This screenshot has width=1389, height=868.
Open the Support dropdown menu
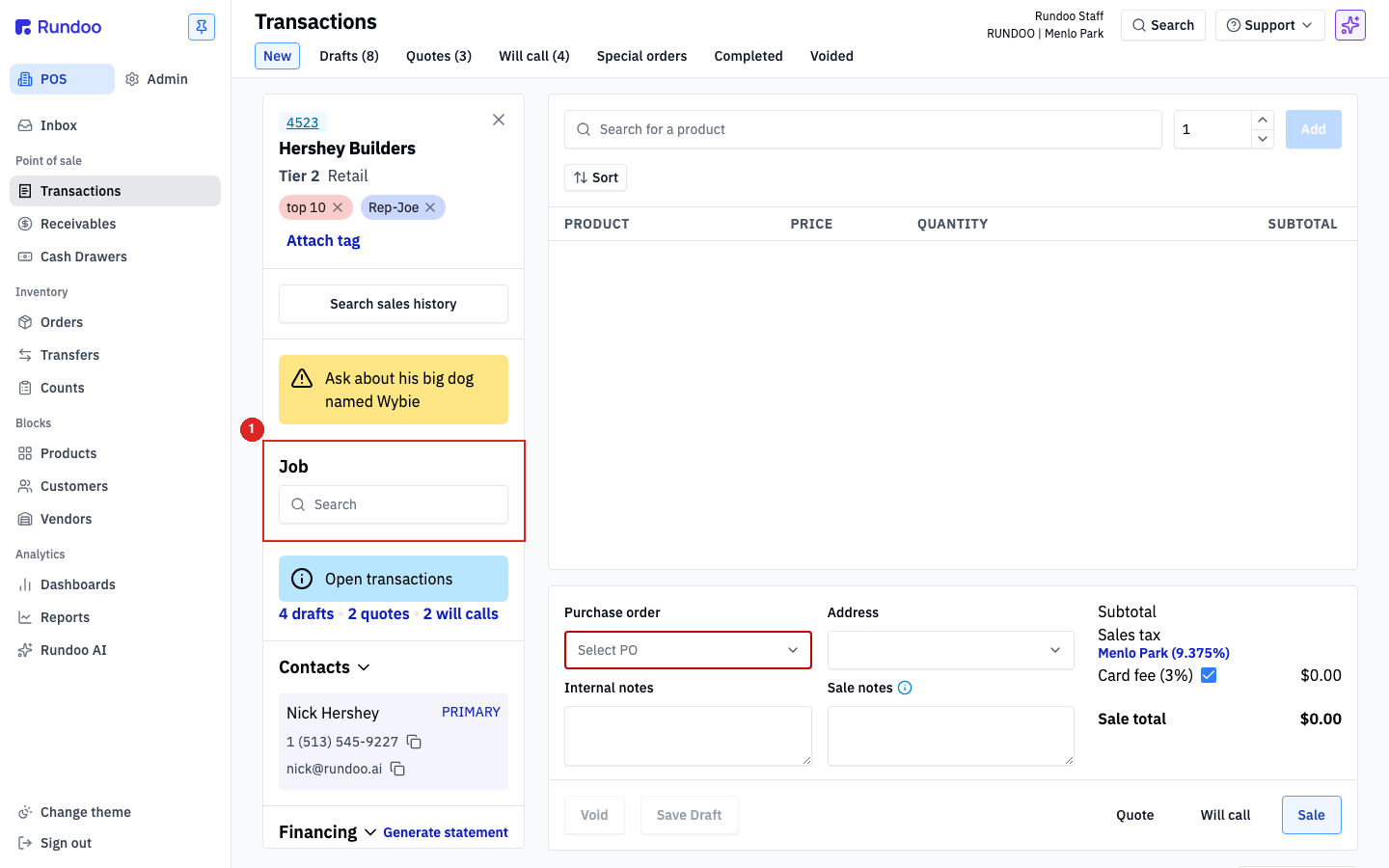click(1269, 25)
